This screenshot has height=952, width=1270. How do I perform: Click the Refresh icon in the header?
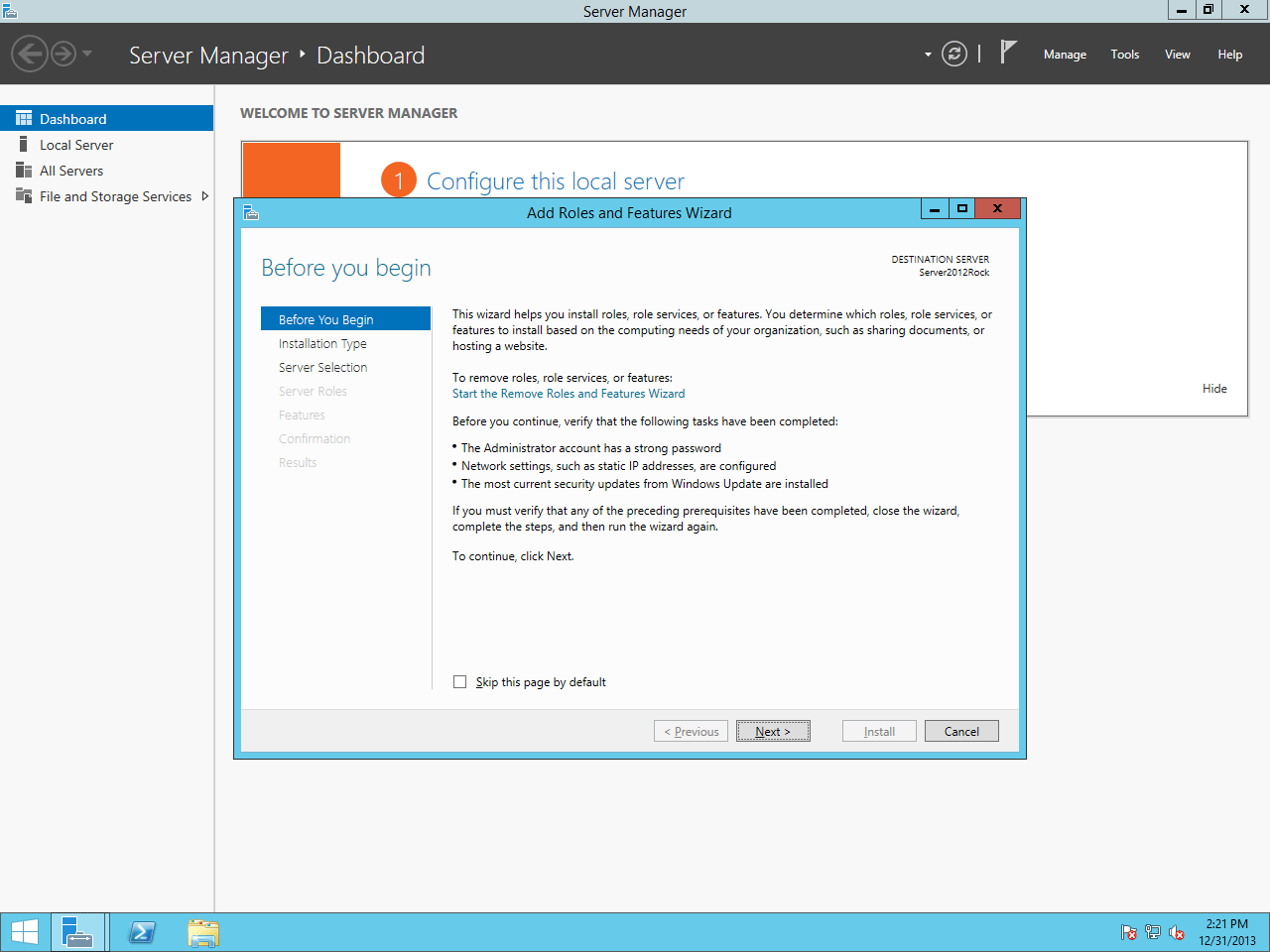pos(954,54)
